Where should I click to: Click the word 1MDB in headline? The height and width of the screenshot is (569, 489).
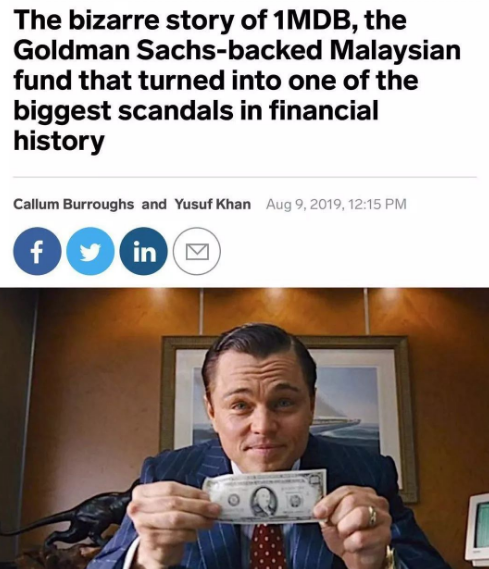point(309,20)
